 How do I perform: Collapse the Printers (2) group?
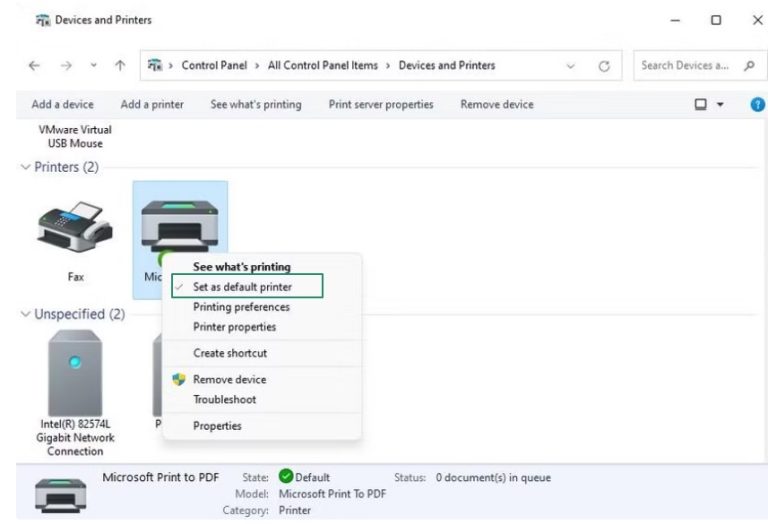click(x=26, y=167)
